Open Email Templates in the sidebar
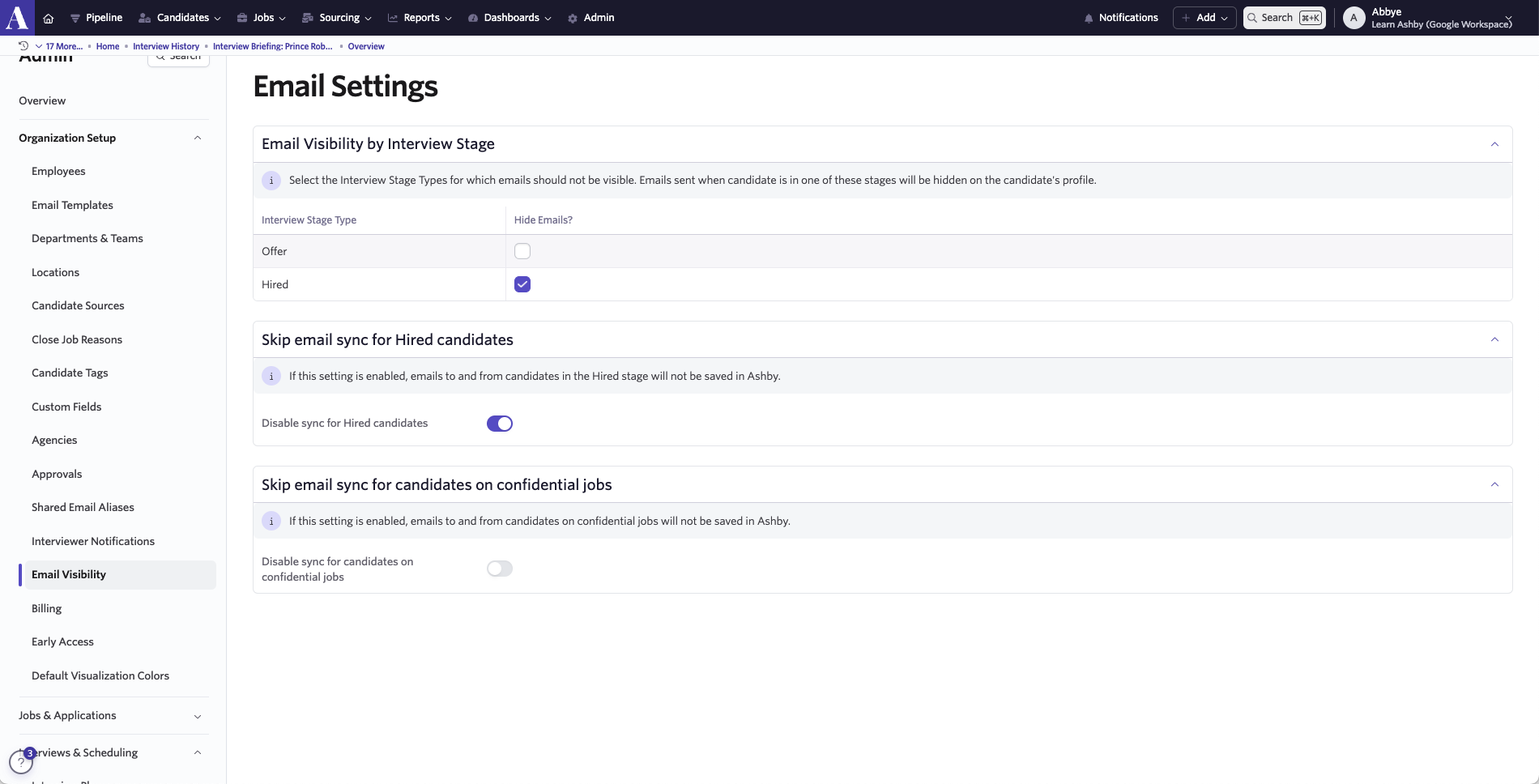 pyautogui.click(x=72, y=206)
